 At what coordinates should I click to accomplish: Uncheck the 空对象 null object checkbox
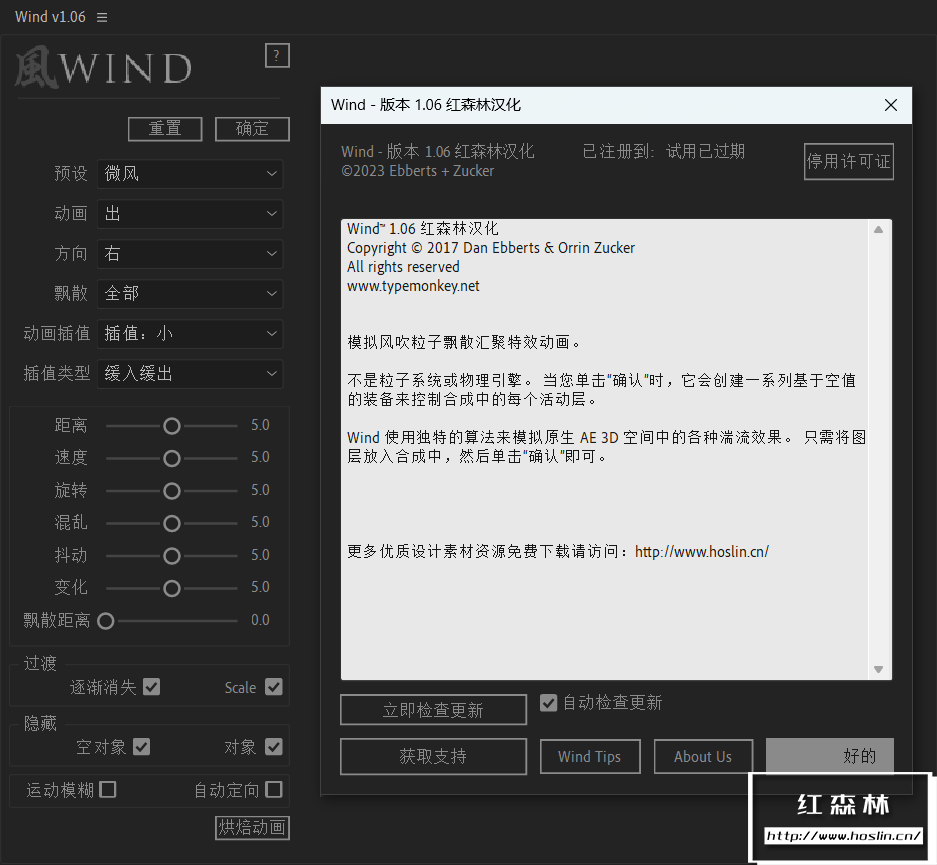(x=142, y=747)
